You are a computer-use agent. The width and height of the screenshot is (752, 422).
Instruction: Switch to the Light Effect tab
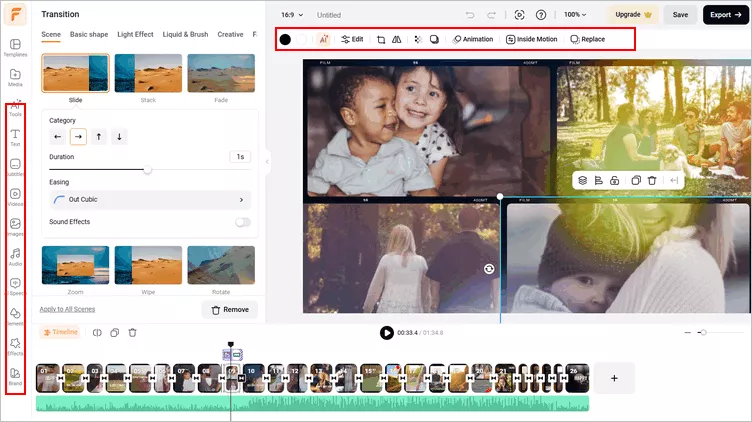(x=135, y=35)
